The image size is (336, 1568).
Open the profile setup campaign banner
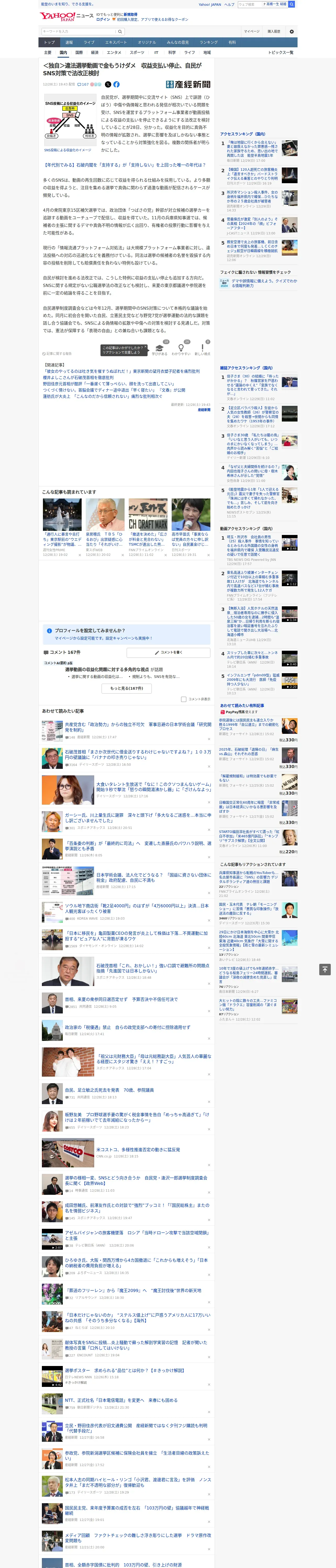[127, 634]
